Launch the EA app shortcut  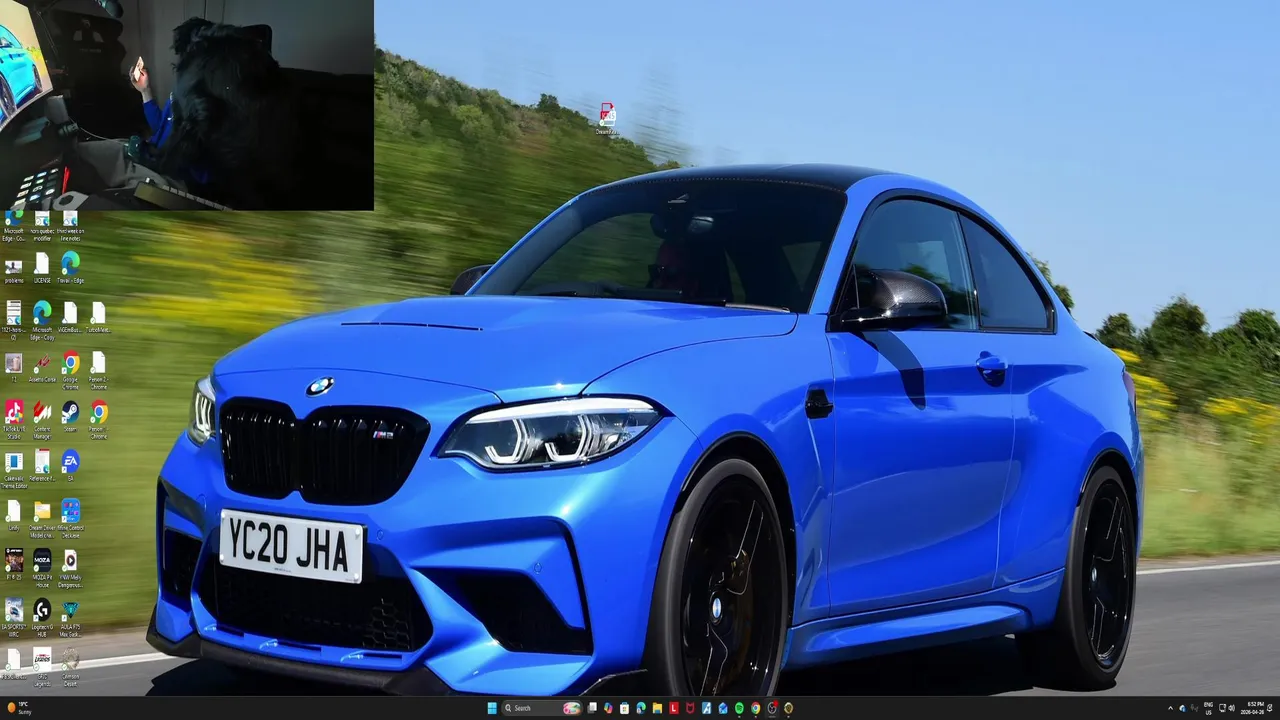coord(70,466)
